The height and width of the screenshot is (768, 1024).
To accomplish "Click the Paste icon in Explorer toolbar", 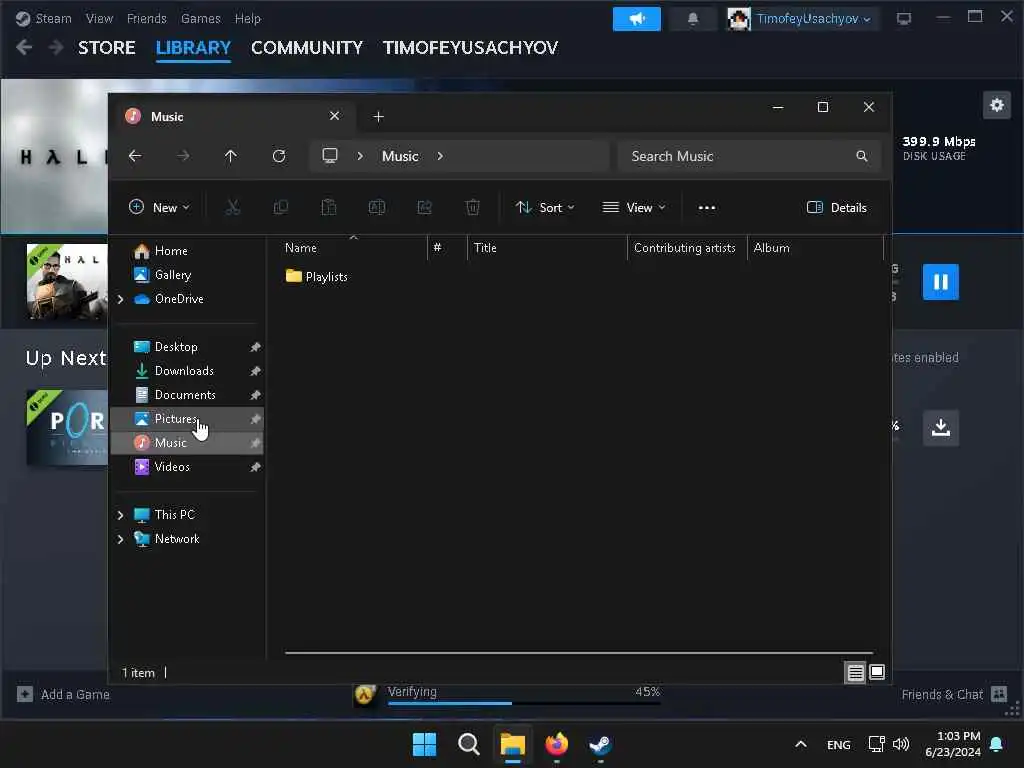I will [328, 208].
